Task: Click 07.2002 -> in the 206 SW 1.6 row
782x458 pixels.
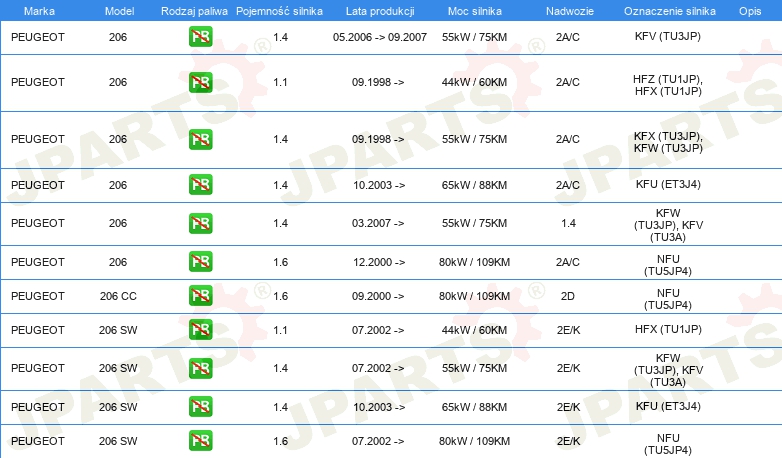Action: 378,441
